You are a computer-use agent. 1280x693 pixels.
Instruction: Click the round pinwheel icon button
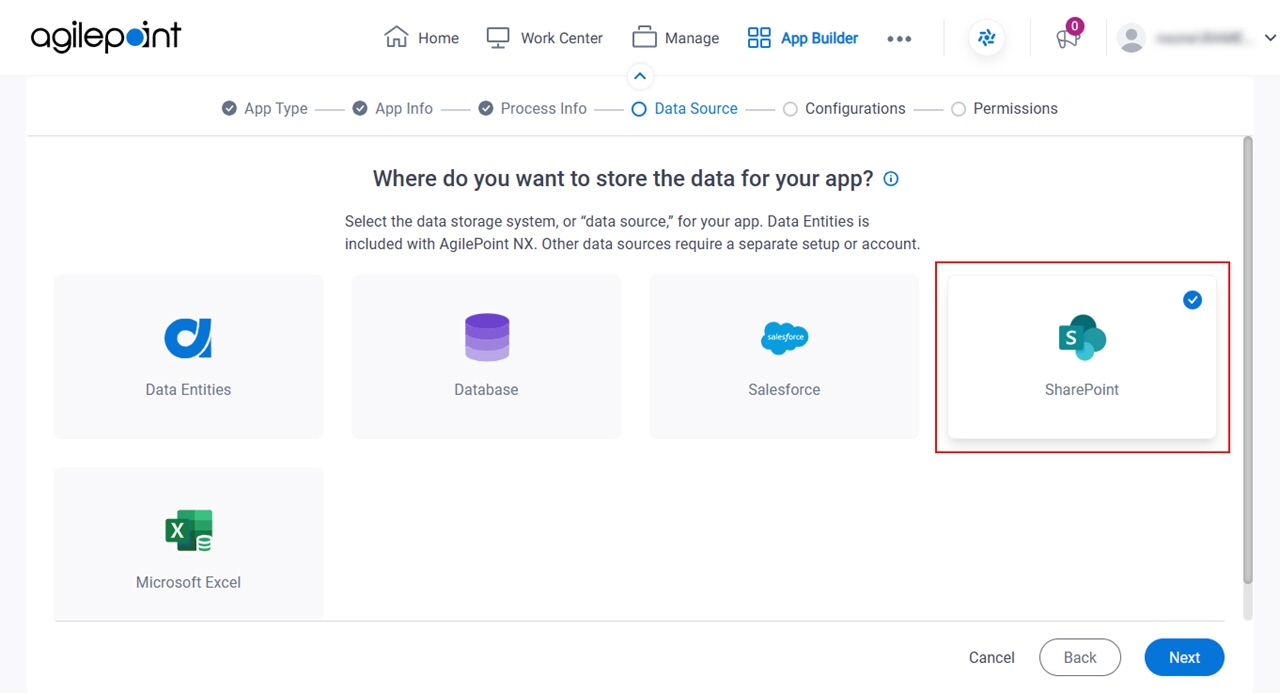pyautogui.click(x=987, y=38)
